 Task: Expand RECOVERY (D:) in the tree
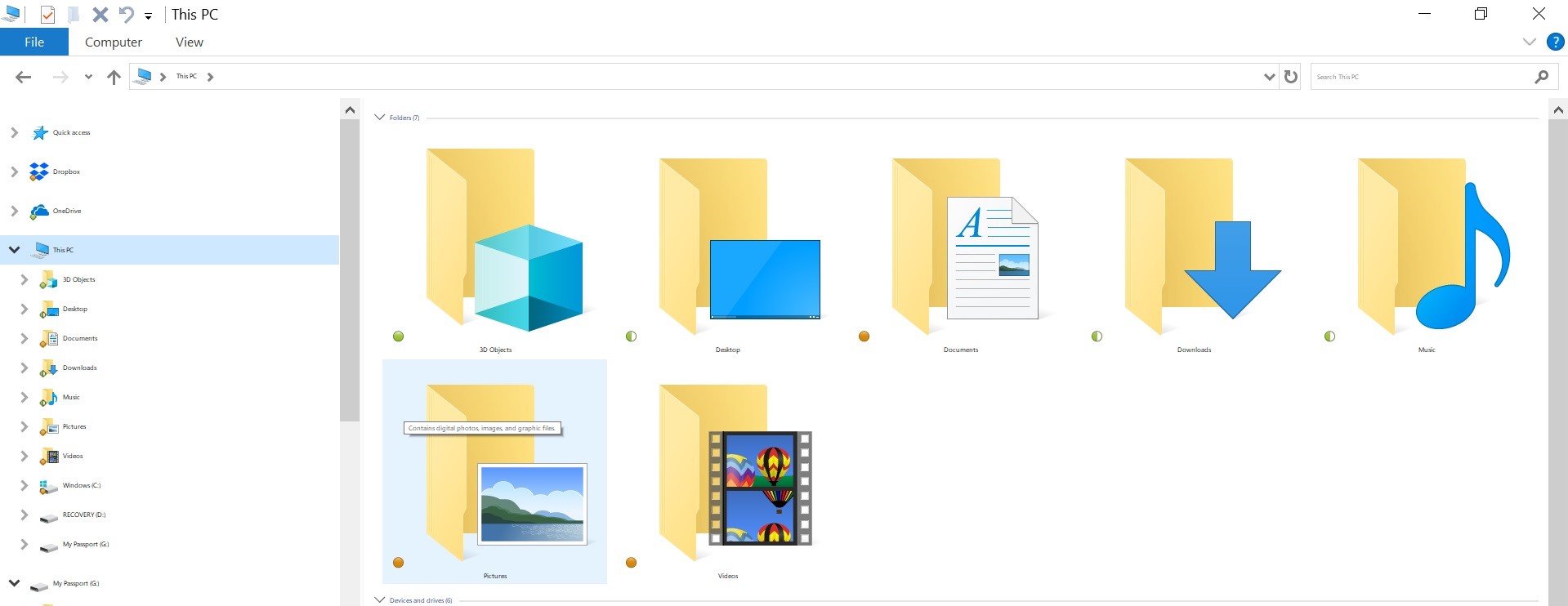coord(24,515)
